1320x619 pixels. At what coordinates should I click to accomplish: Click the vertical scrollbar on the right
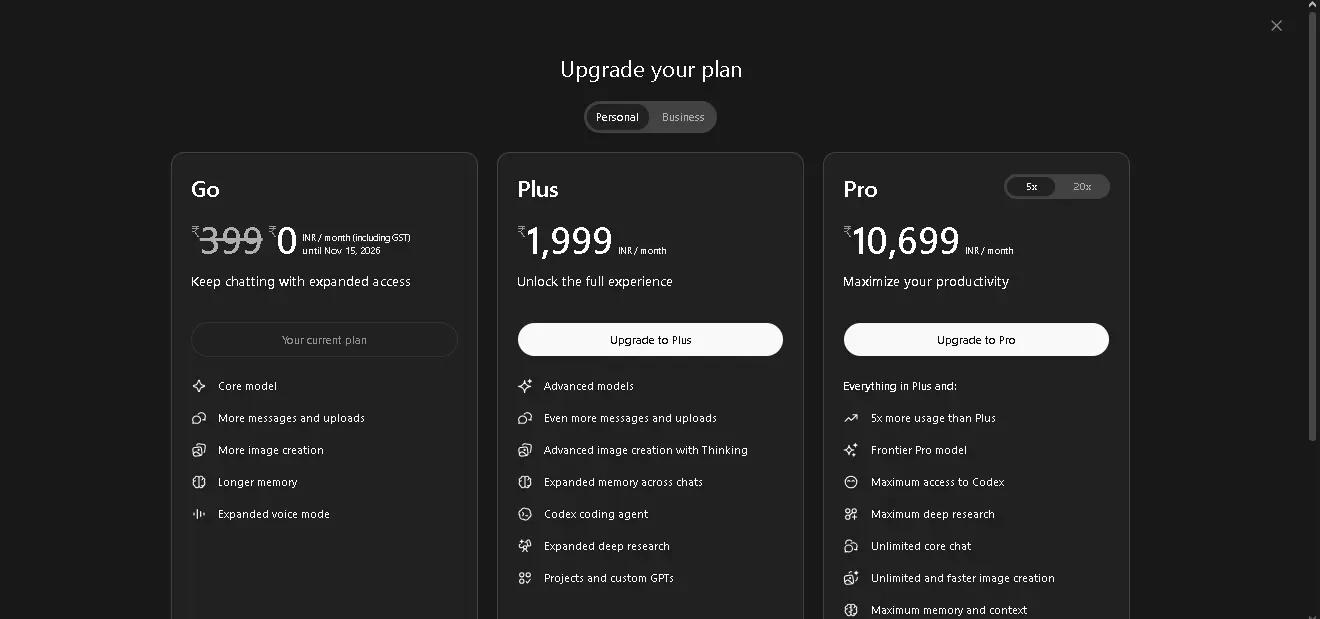tap(1313, 225)
